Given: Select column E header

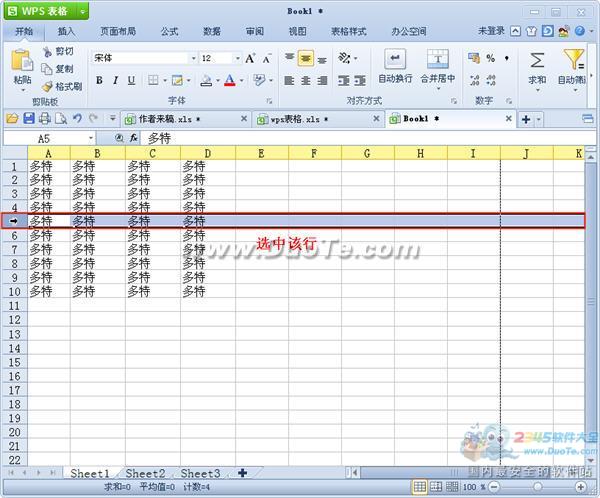Looking at the screenshot, I should coord(261,153).
